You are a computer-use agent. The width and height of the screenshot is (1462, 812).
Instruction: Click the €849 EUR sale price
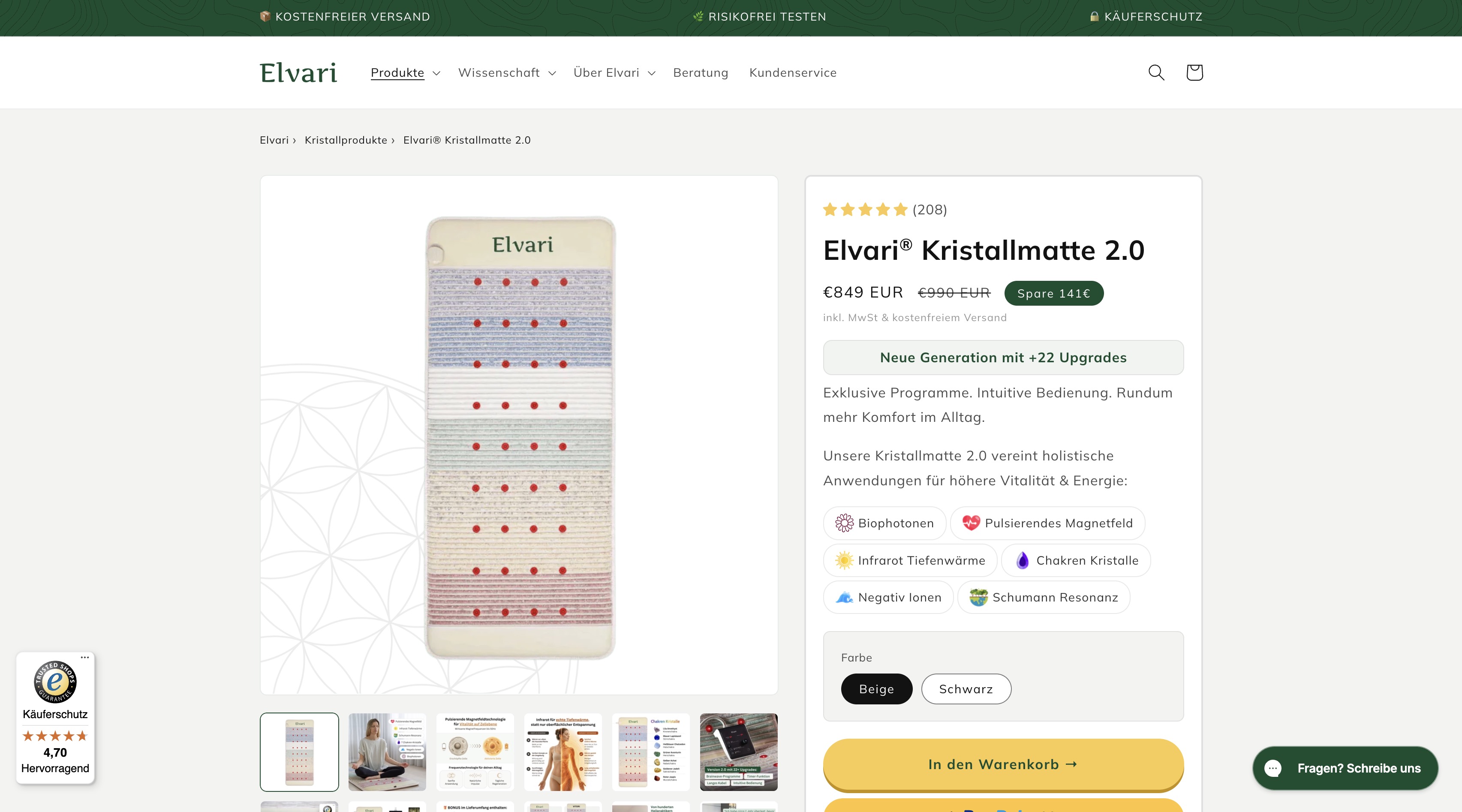click(863, 292)
